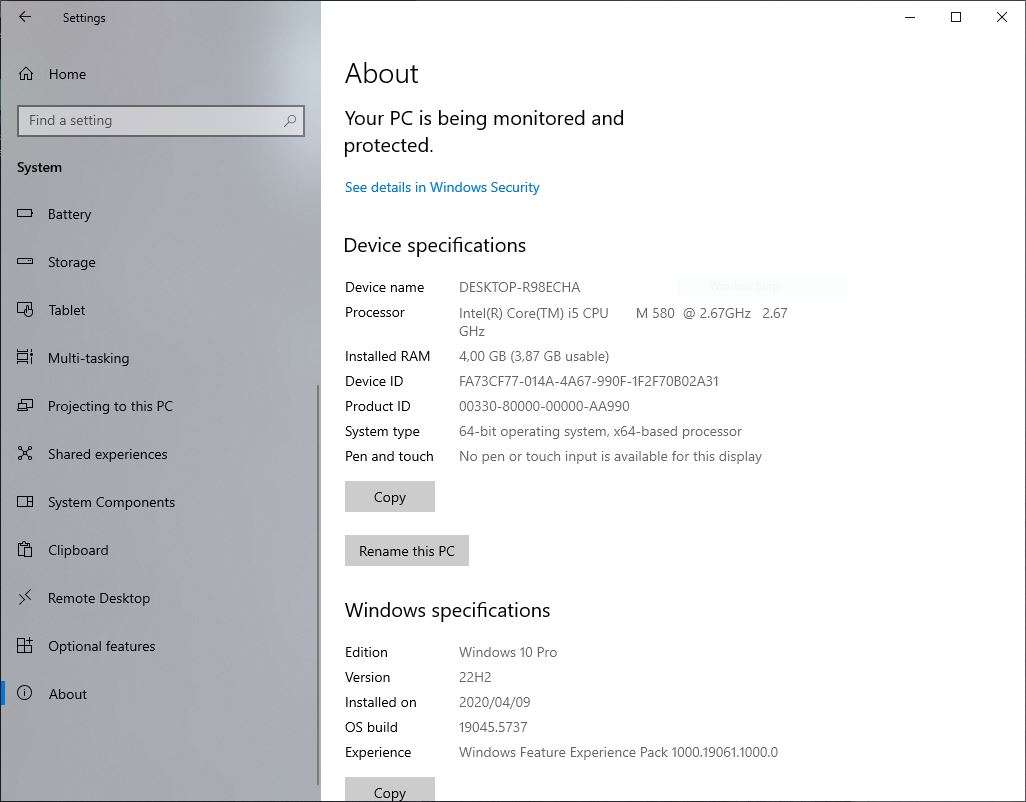Open Battery settings via its icon
This screenshot has height=802, width=1026.
coord(26,214)
